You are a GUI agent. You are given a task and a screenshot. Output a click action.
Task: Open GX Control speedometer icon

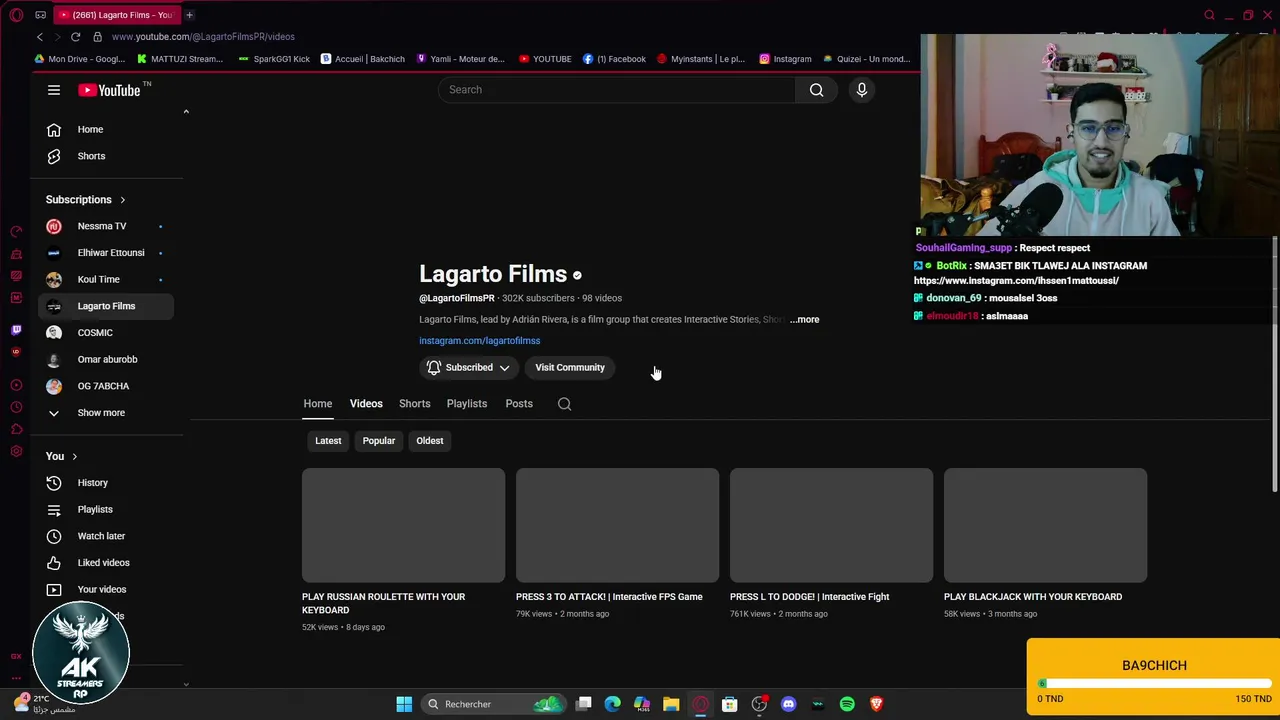16,232
